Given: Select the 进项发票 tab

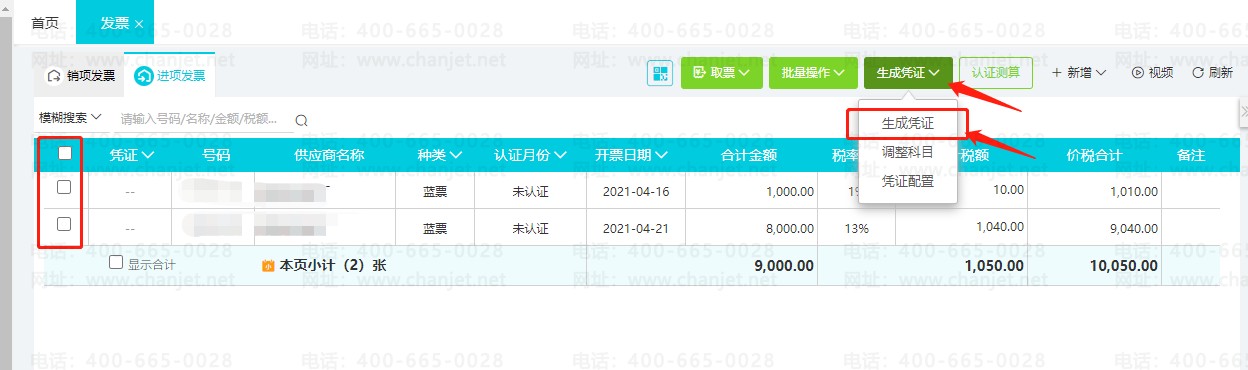Looking at the screenshot, I should click(x=170, y=76).
